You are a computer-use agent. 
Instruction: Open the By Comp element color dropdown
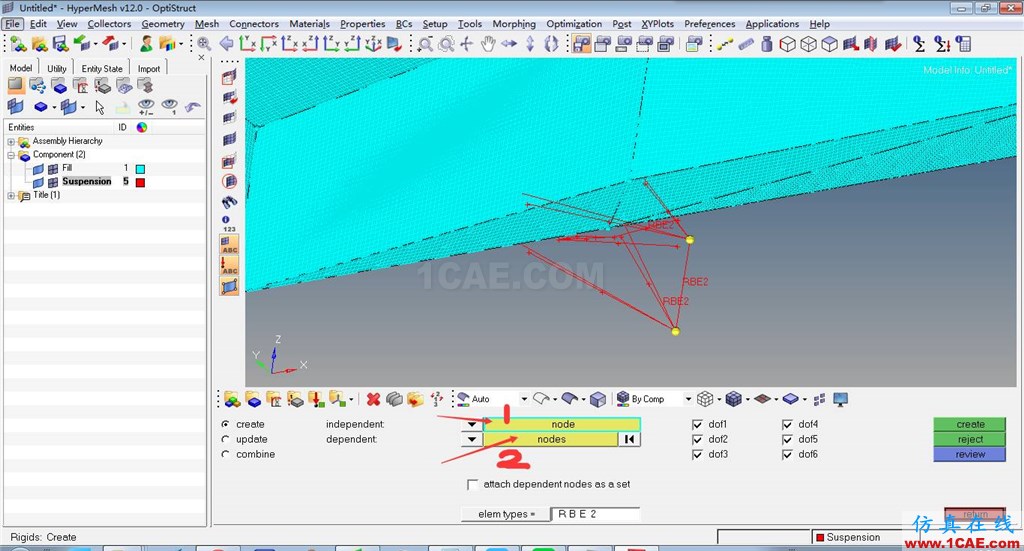point(688,399)
